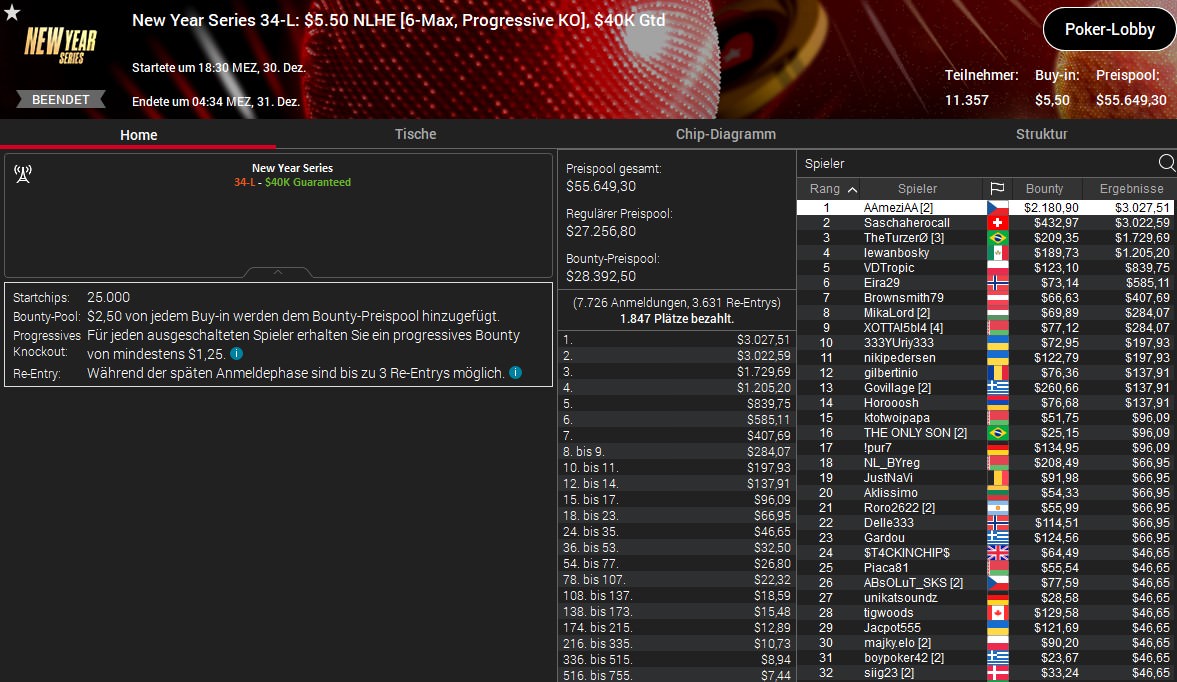Viewport: 1177px width, 682px height.
Task: Open the Chip-Diagramm tab
Action: pyautogui.click(x=725, y=134)
